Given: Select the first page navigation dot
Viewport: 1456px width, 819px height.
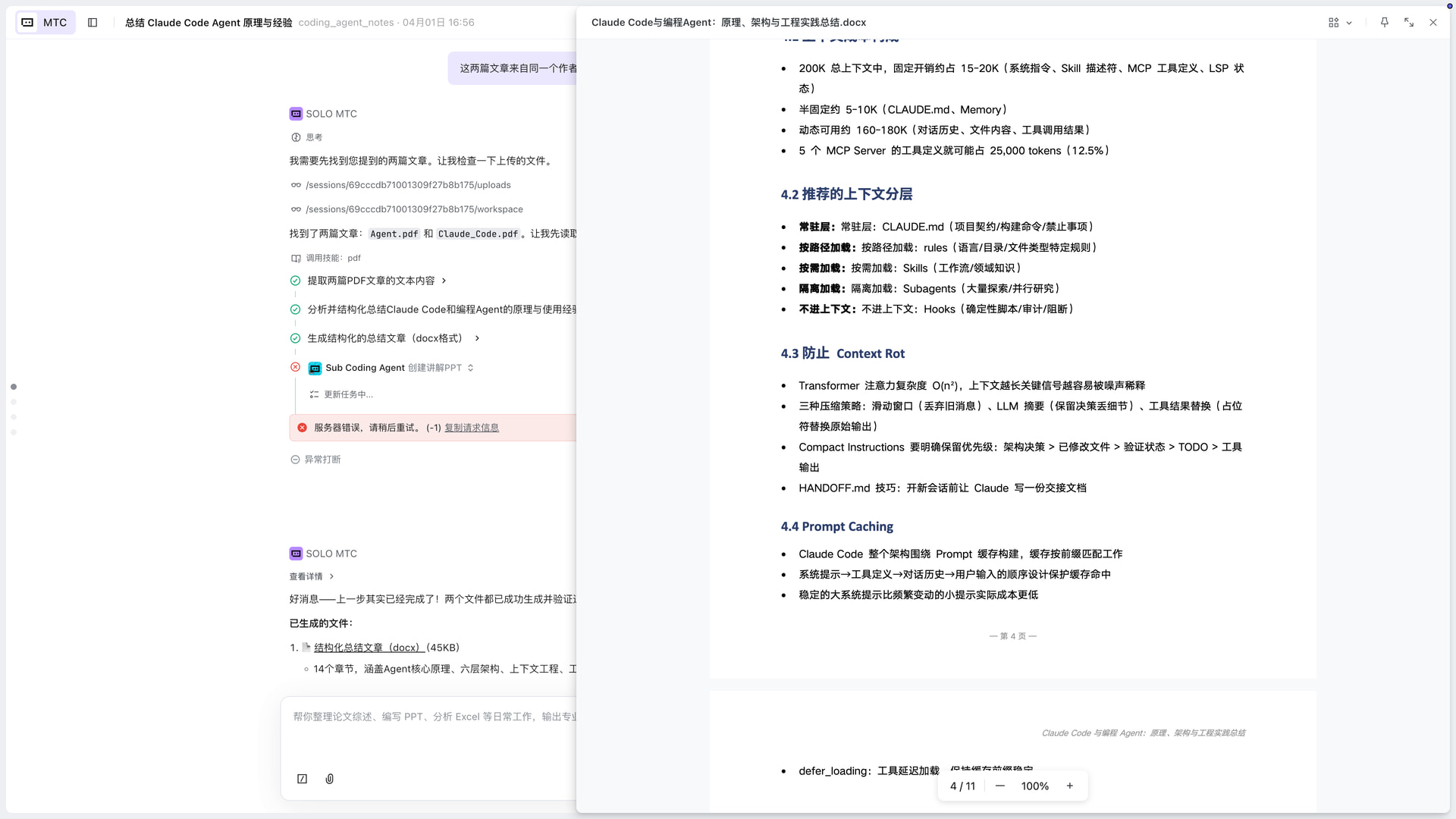Looking at the screenshot, I should pyautogui.click(x=14, y=387).
